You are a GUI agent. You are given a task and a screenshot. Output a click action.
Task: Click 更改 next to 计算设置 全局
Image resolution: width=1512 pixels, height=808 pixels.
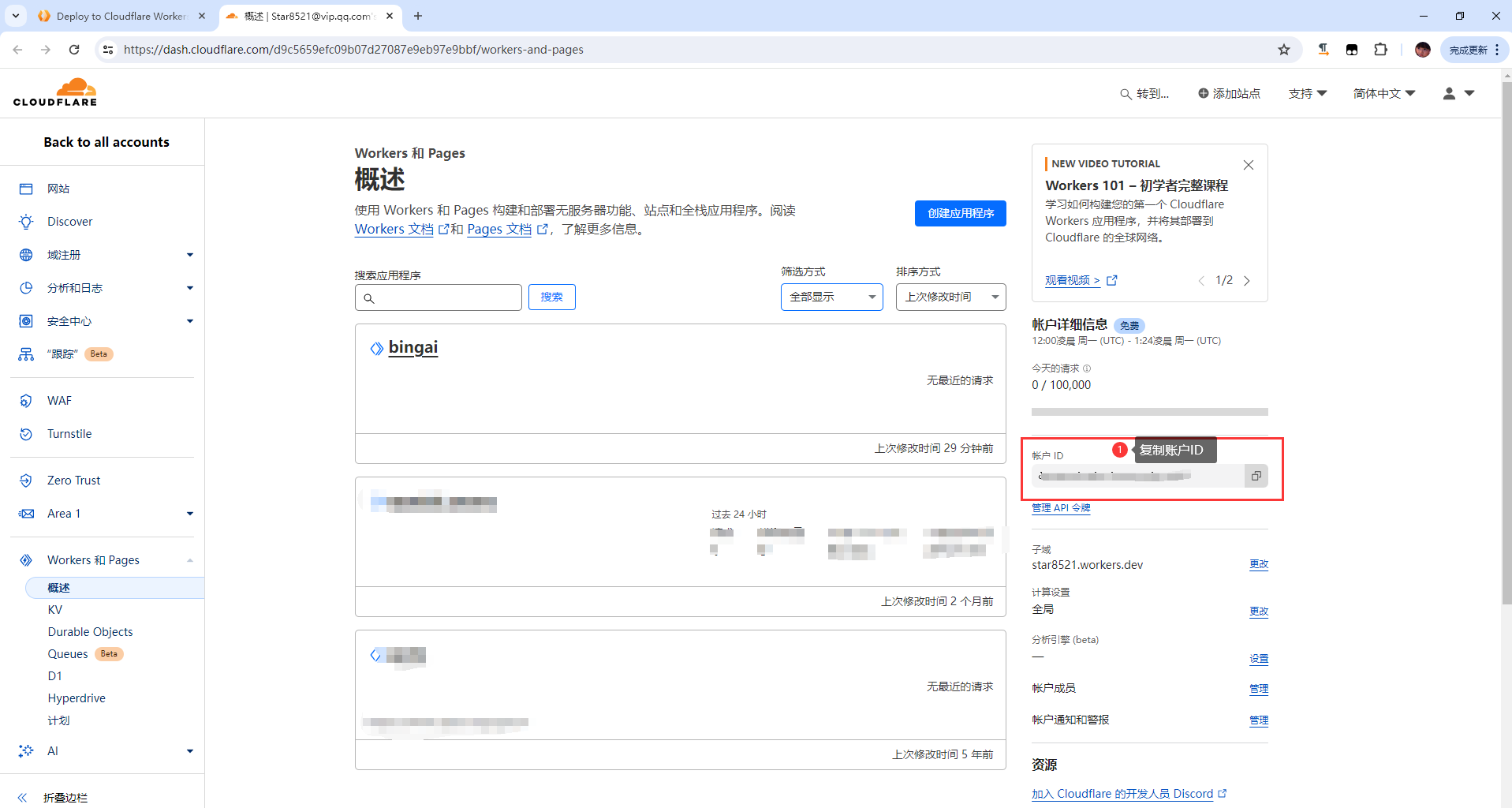pos(1259,612)
